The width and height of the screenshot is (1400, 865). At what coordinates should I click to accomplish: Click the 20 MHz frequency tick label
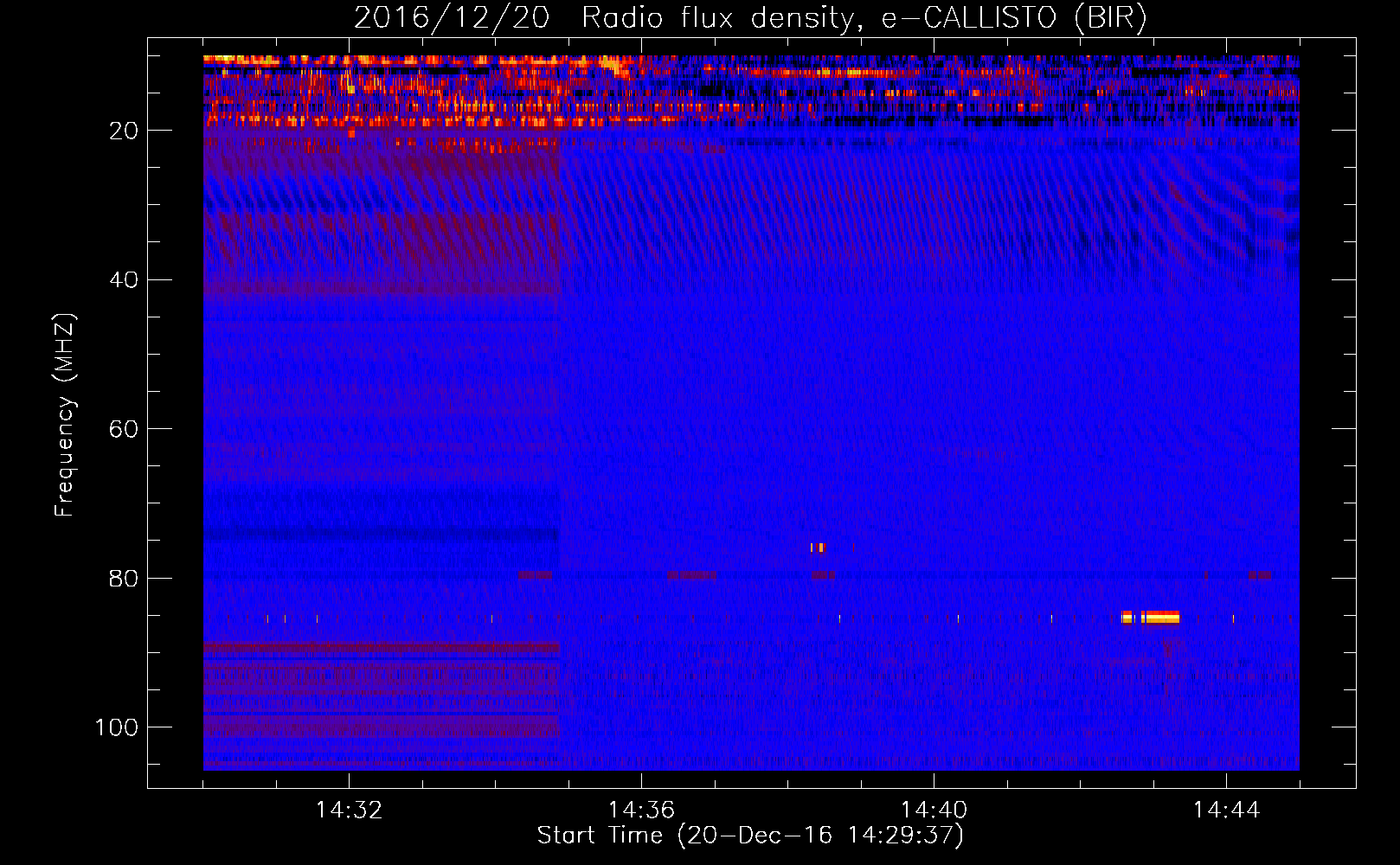tap(124, 131)
